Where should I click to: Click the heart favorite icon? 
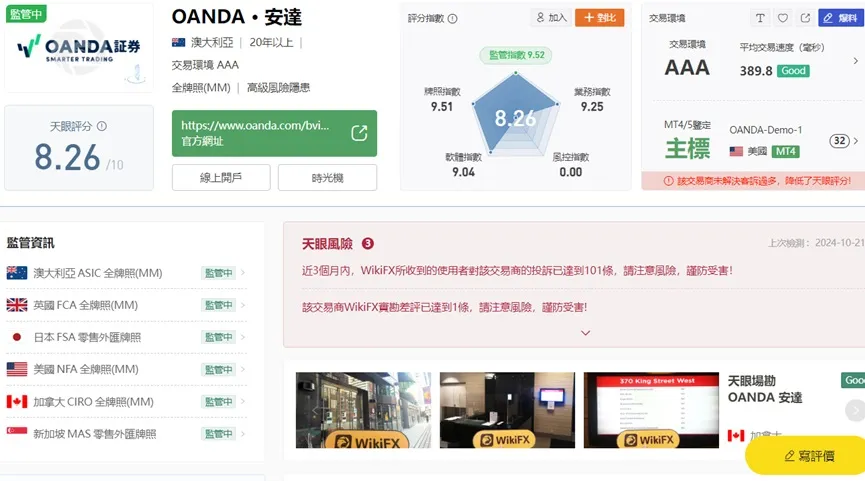point(783,18)
